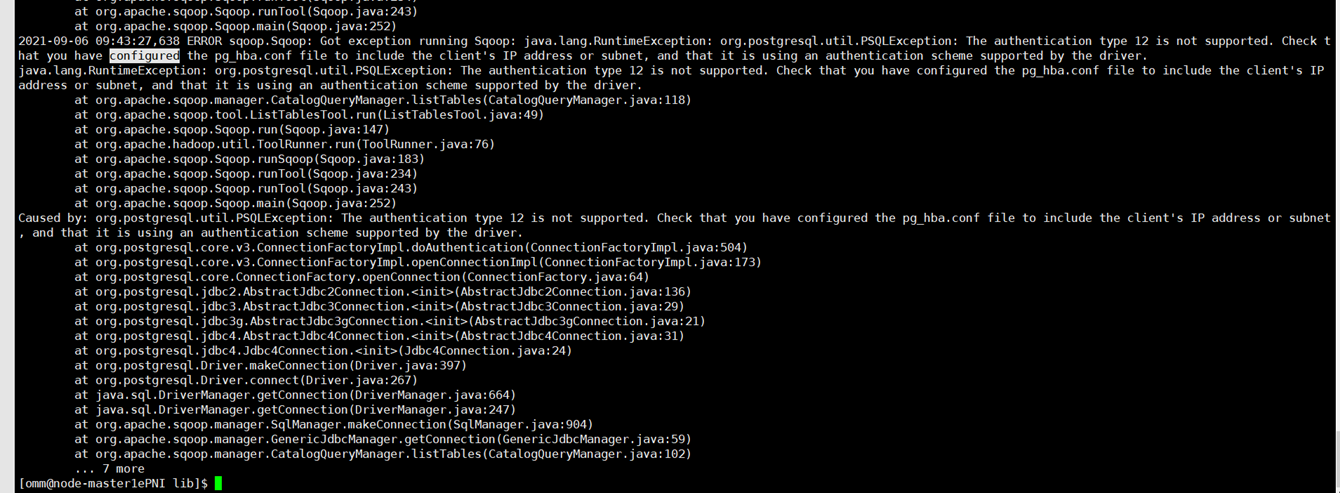Click the ToolRunner.run(ToolRunner.java:76) line

[x=285, y=144]
